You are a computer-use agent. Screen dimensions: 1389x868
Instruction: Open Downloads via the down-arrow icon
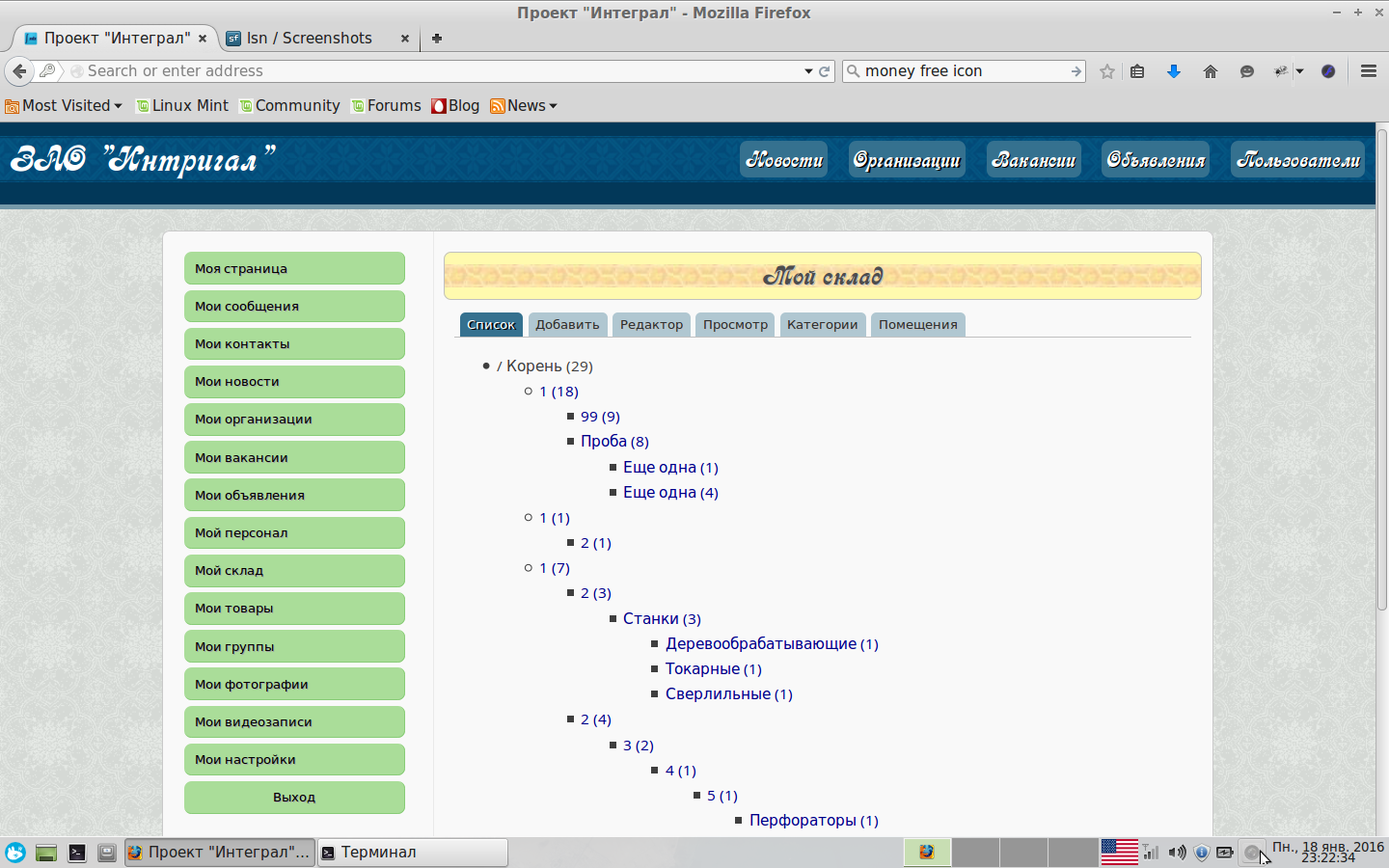pyautogui.click(x=1174, y=70)
